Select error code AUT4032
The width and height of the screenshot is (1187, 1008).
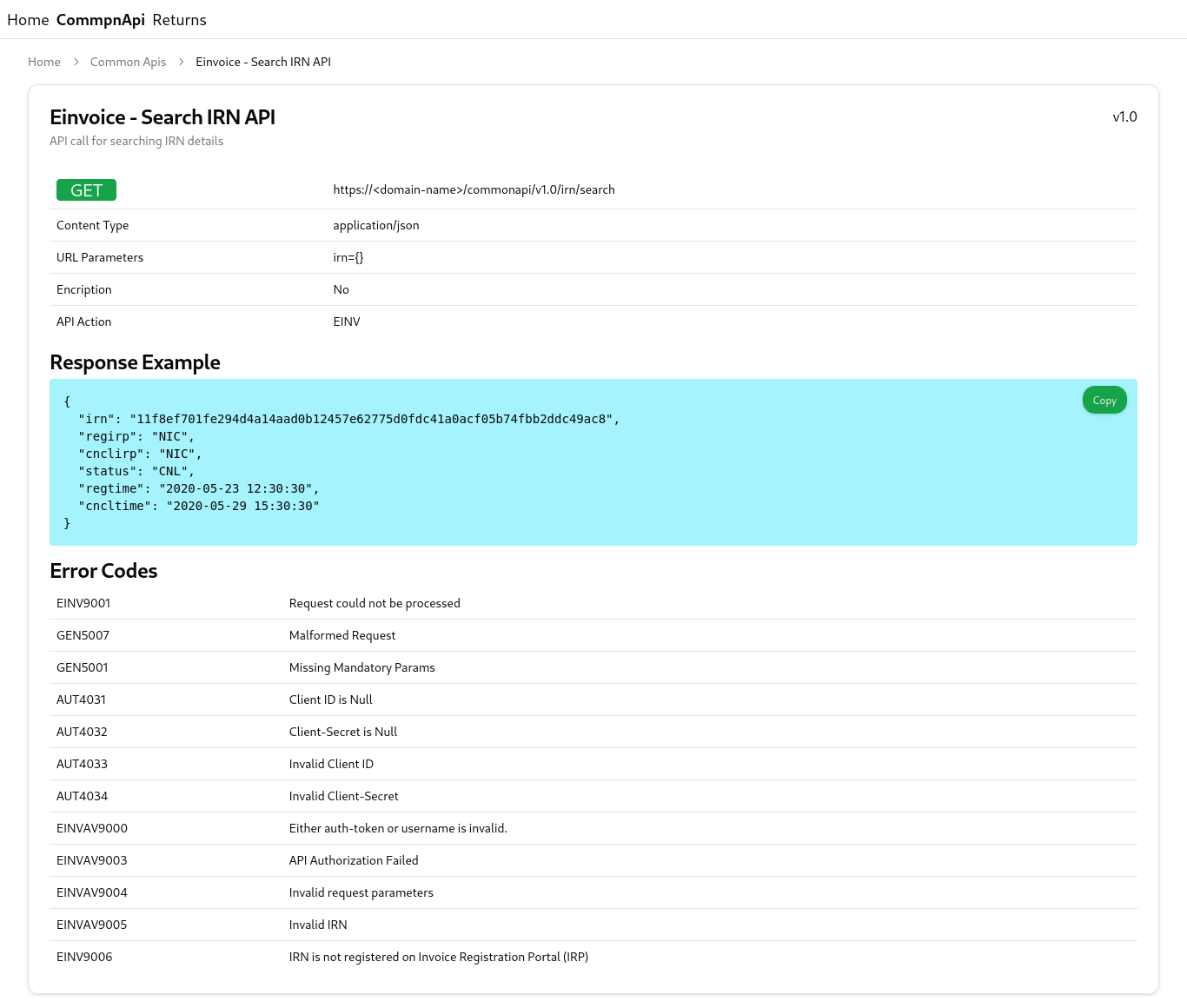pos(82,732)
